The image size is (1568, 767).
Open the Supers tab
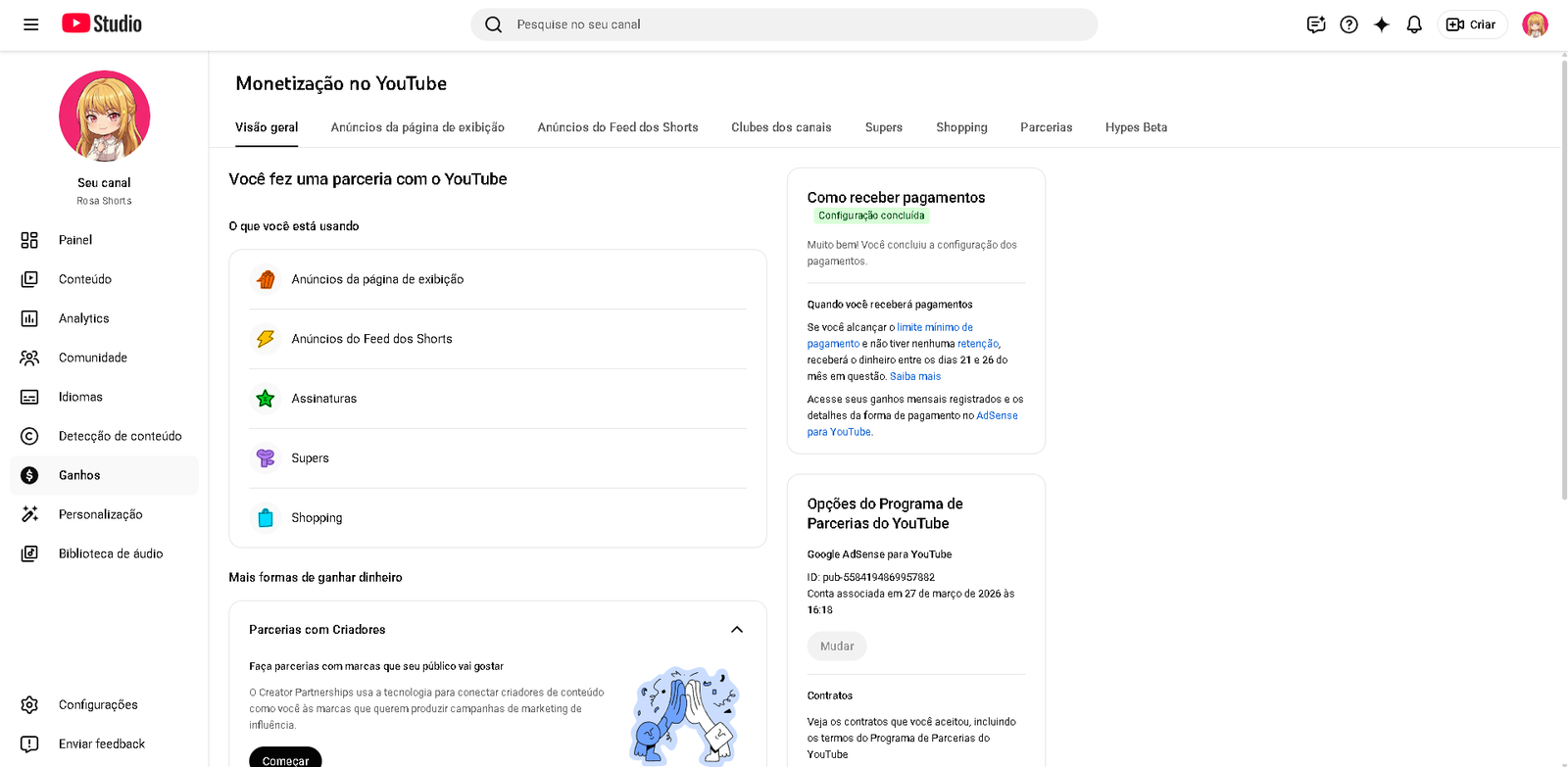[x=884, y=127]
